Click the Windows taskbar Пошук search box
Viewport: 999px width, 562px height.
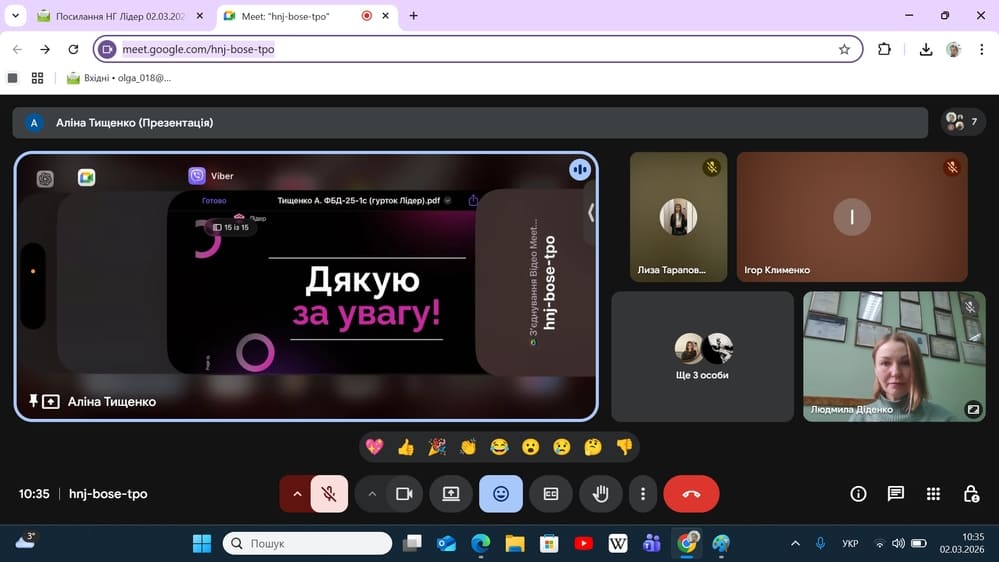click(x=307, y=543)
